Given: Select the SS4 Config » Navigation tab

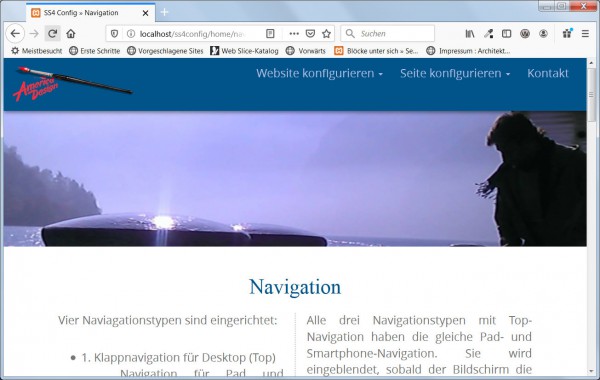Looking at the screenshot, I should click(x=91, y=13).
